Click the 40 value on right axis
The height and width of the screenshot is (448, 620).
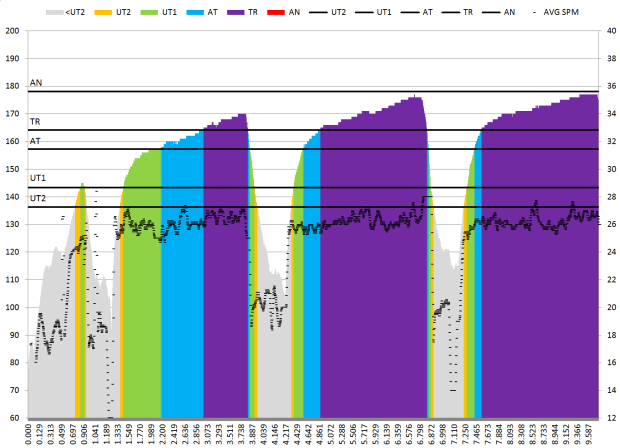tap(606, 30)
